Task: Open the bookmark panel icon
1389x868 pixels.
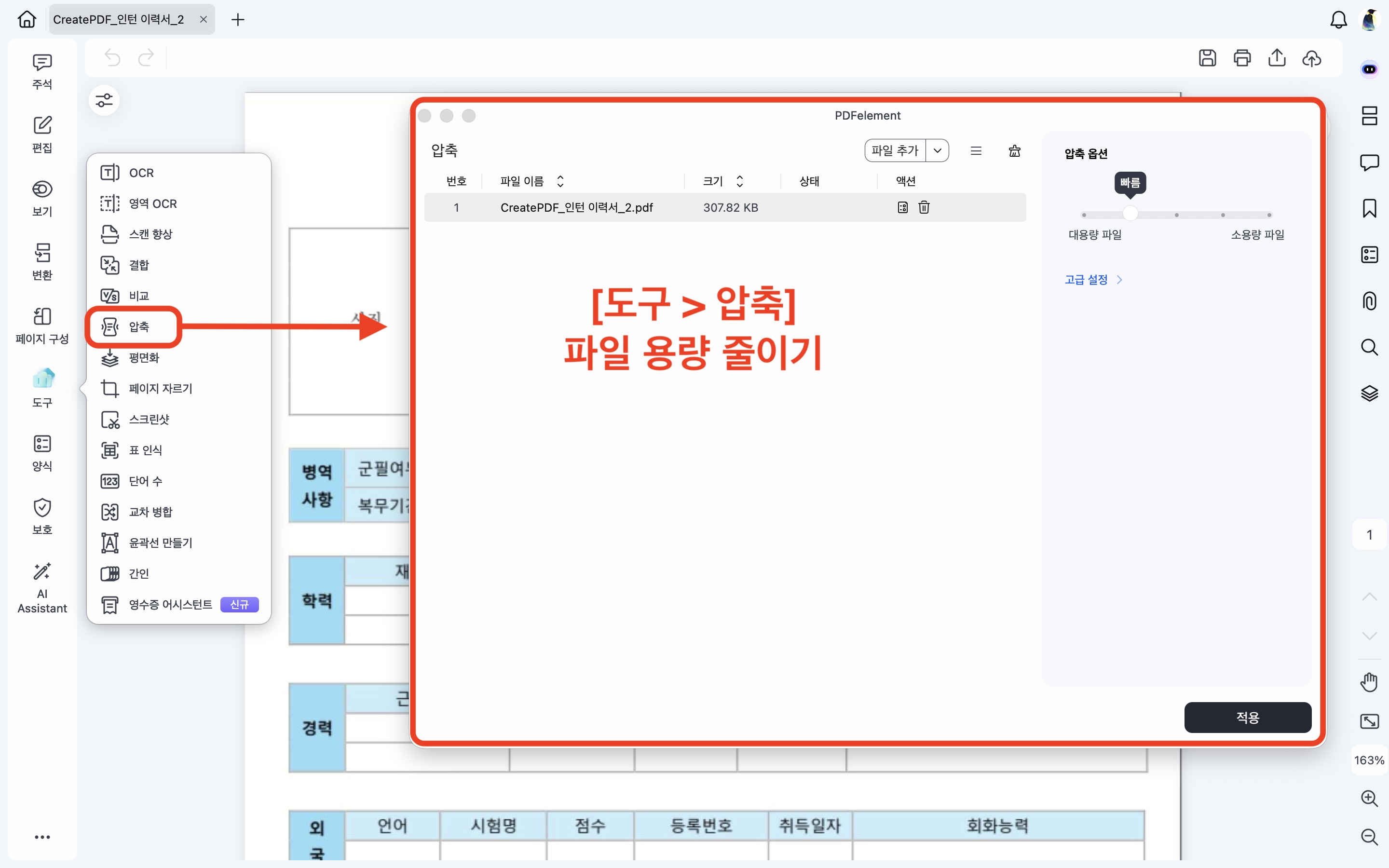Action: point(1370,208)
